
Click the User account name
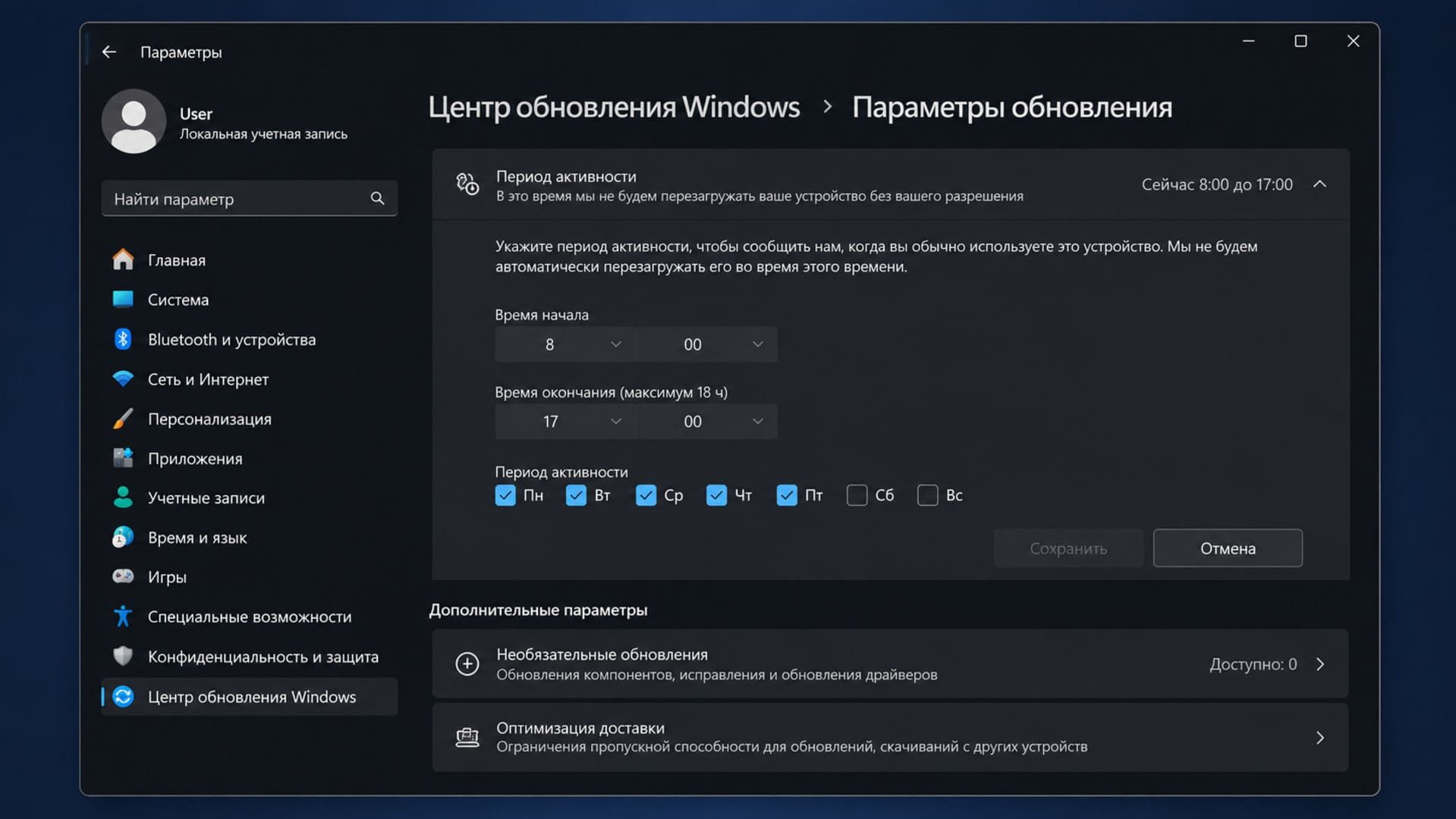tap(196, 114)
